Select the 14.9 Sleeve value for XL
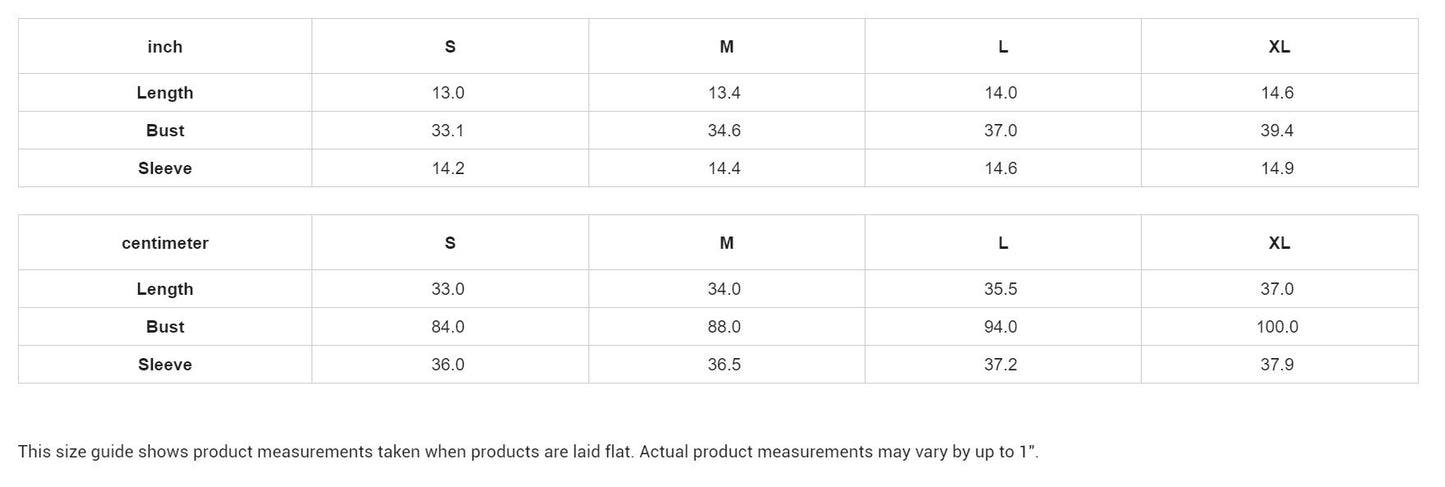 pyautogui.click(x=1278, y=169)
